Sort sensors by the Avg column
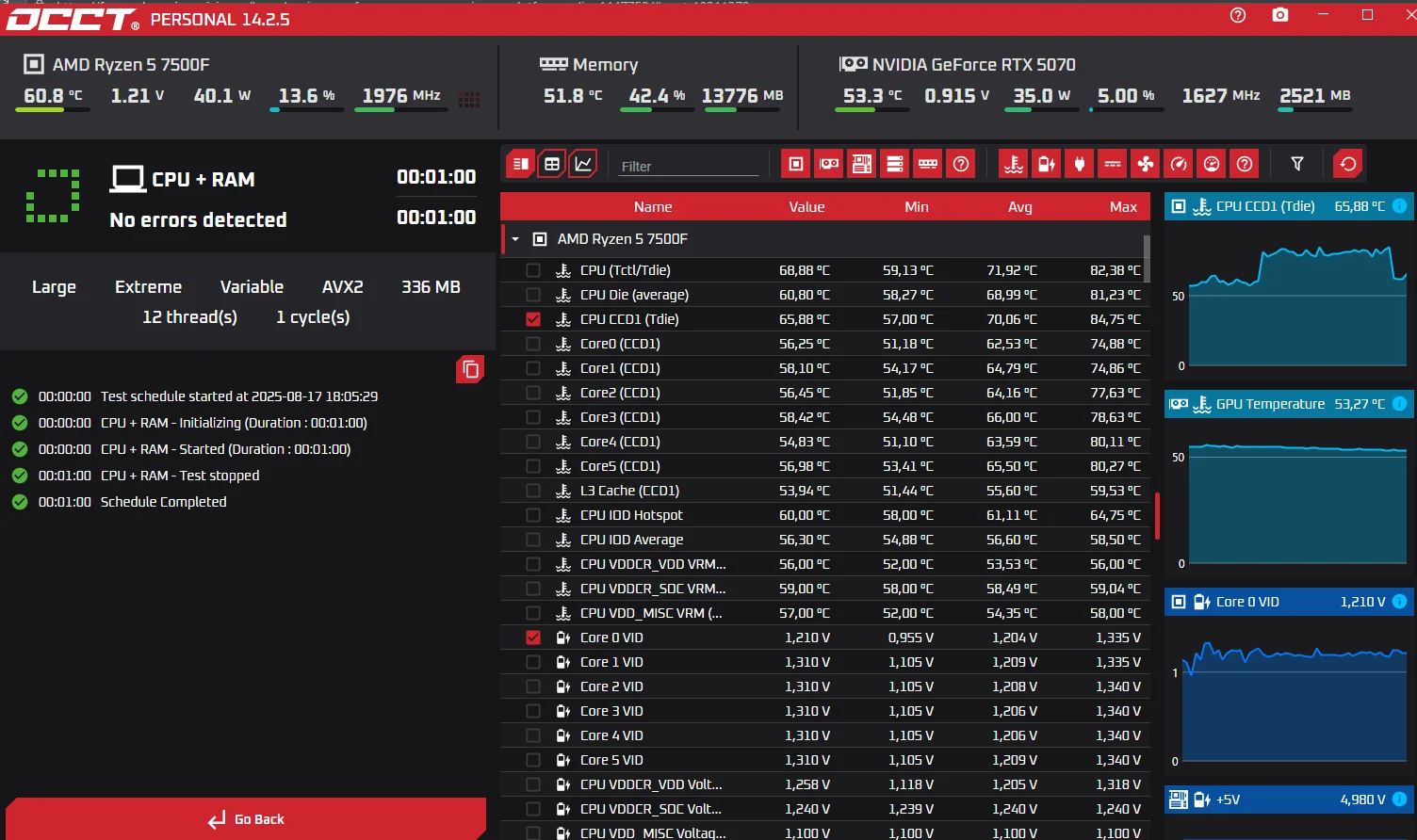The image size is (1417, 840). (1020, 207)
